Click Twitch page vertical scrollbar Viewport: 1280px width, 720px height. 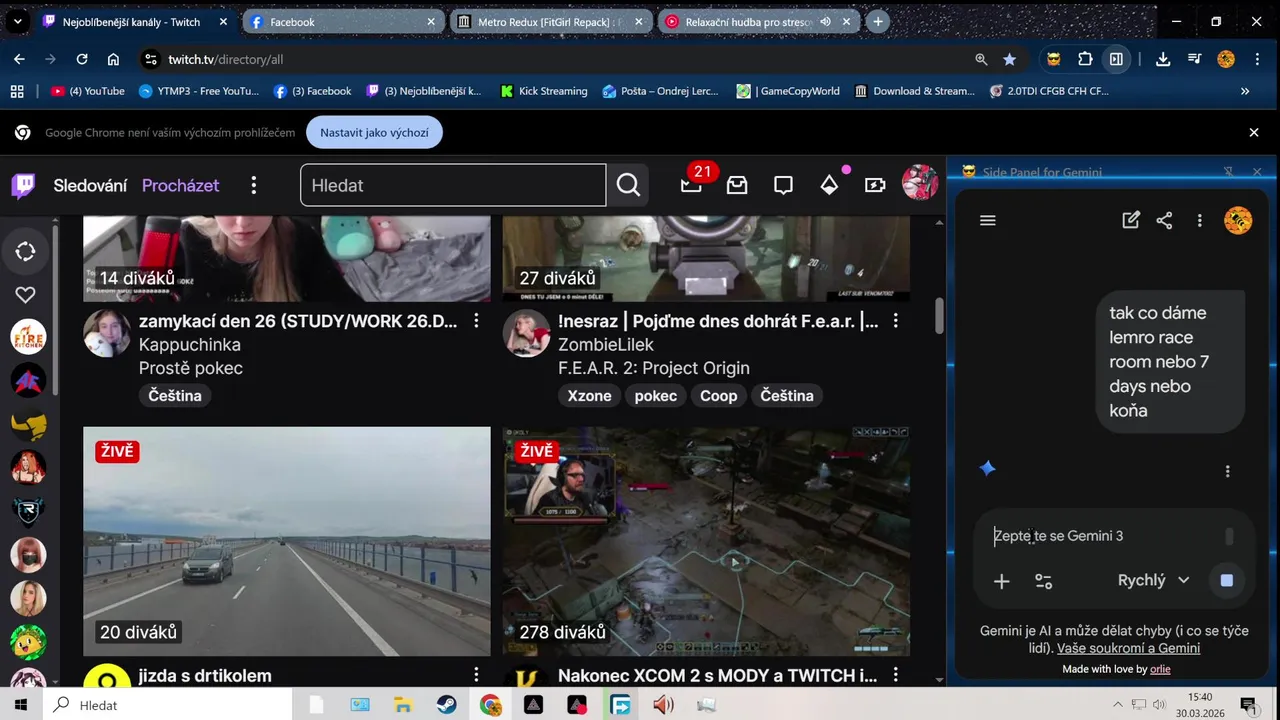tap(939, 317)
